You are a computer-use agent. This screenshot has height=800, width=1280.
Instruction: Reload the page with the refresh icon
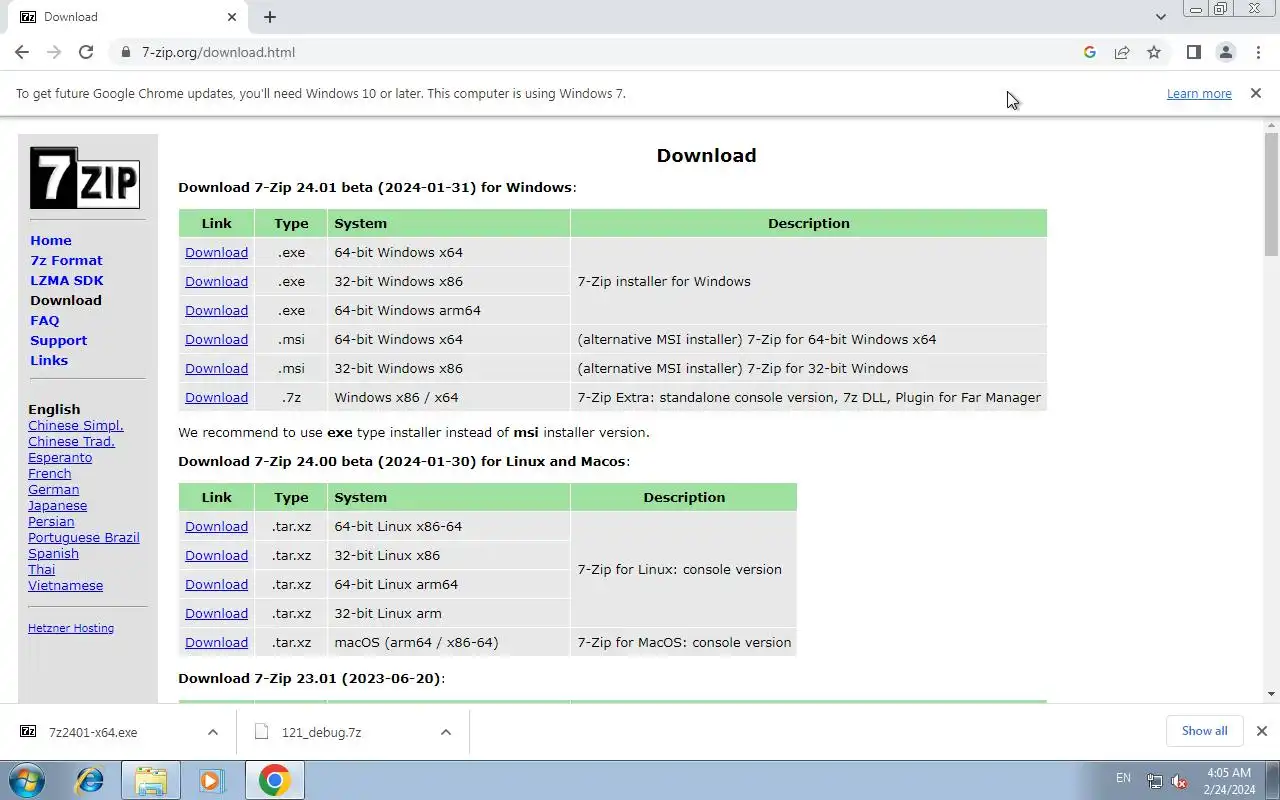pos(86,52)
